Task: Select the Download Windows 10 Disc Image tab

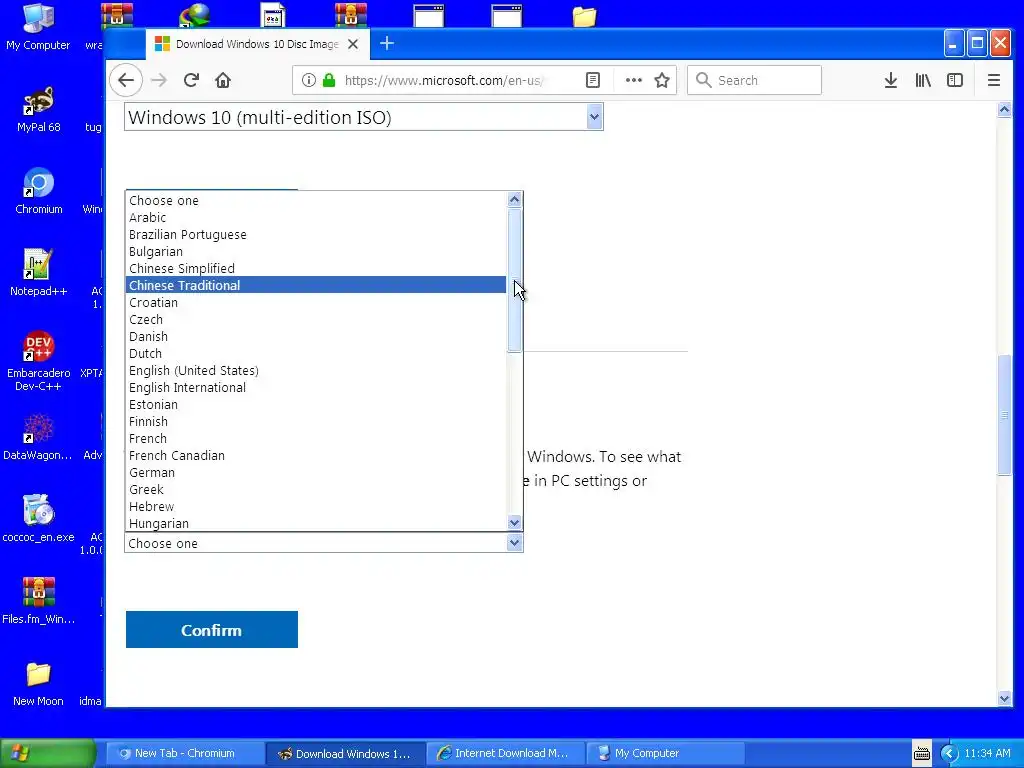Action: coord(257,44)
